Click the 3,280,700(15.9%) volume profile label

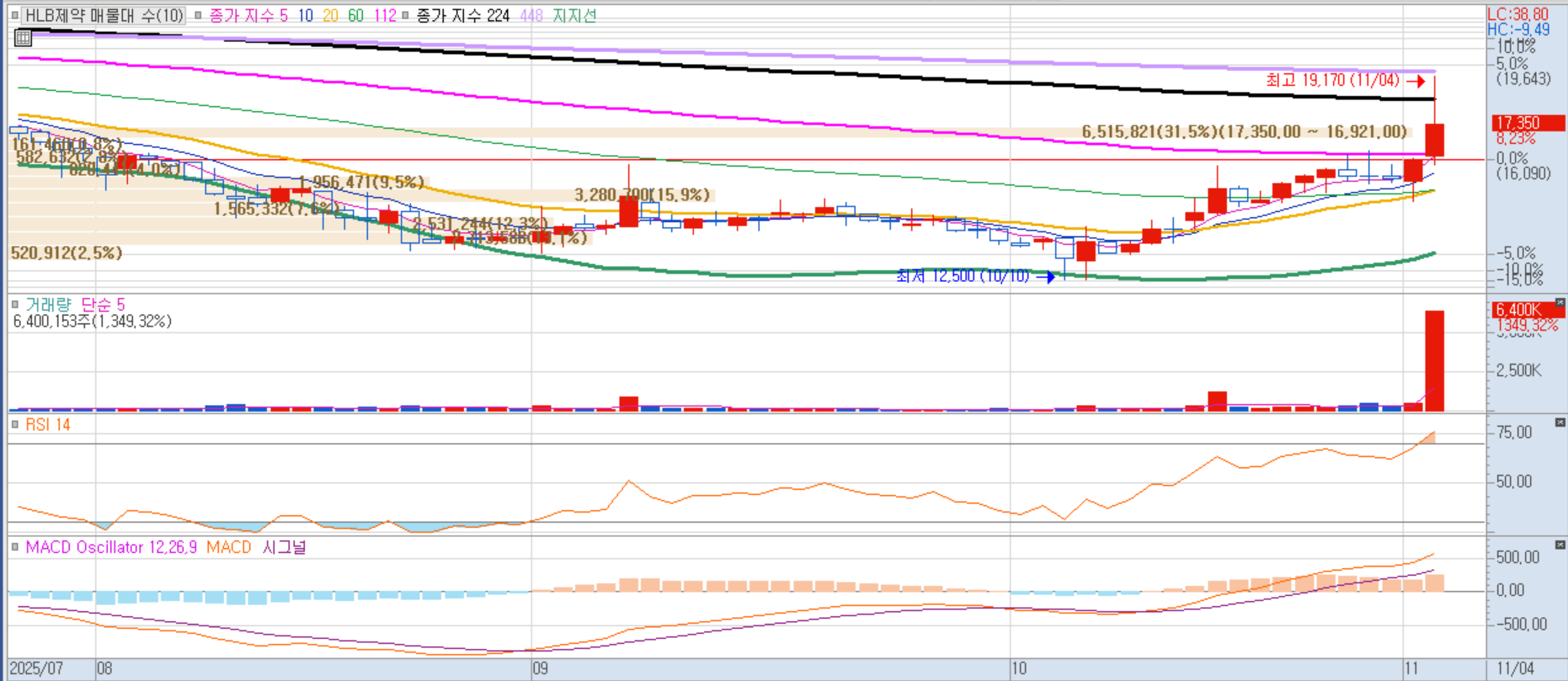(x=643, y=194)
